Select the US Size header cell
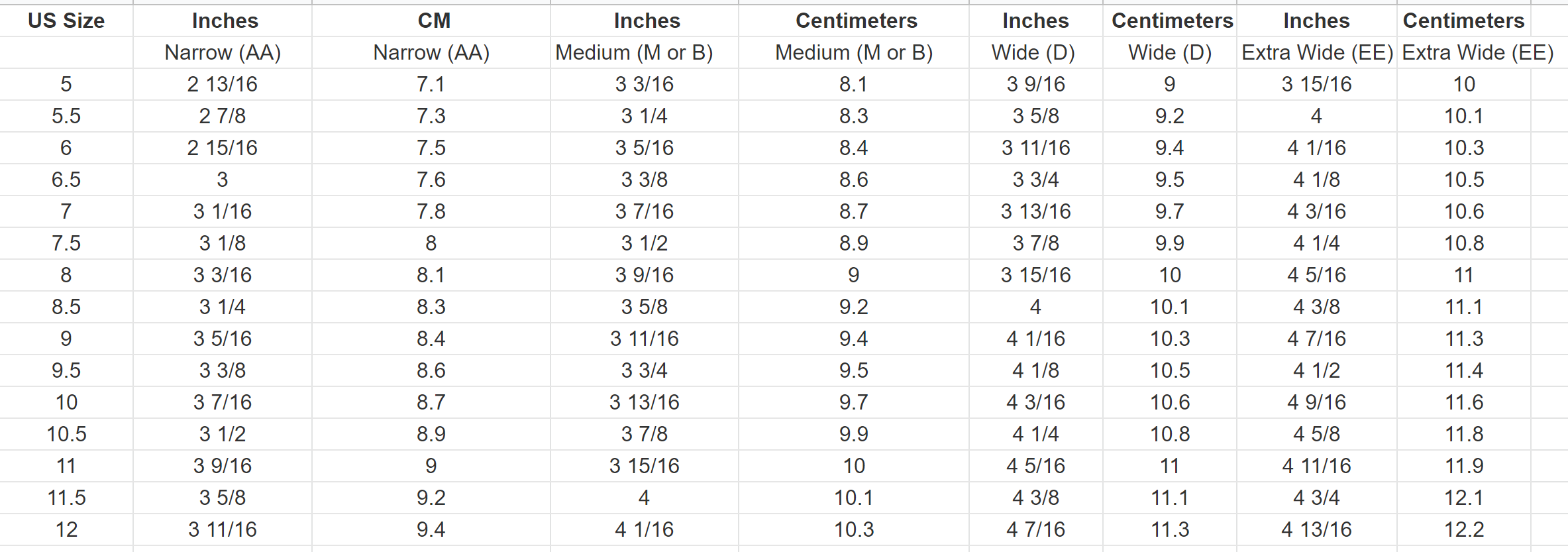The image size is (1568, 552). (x=66, y=21)
